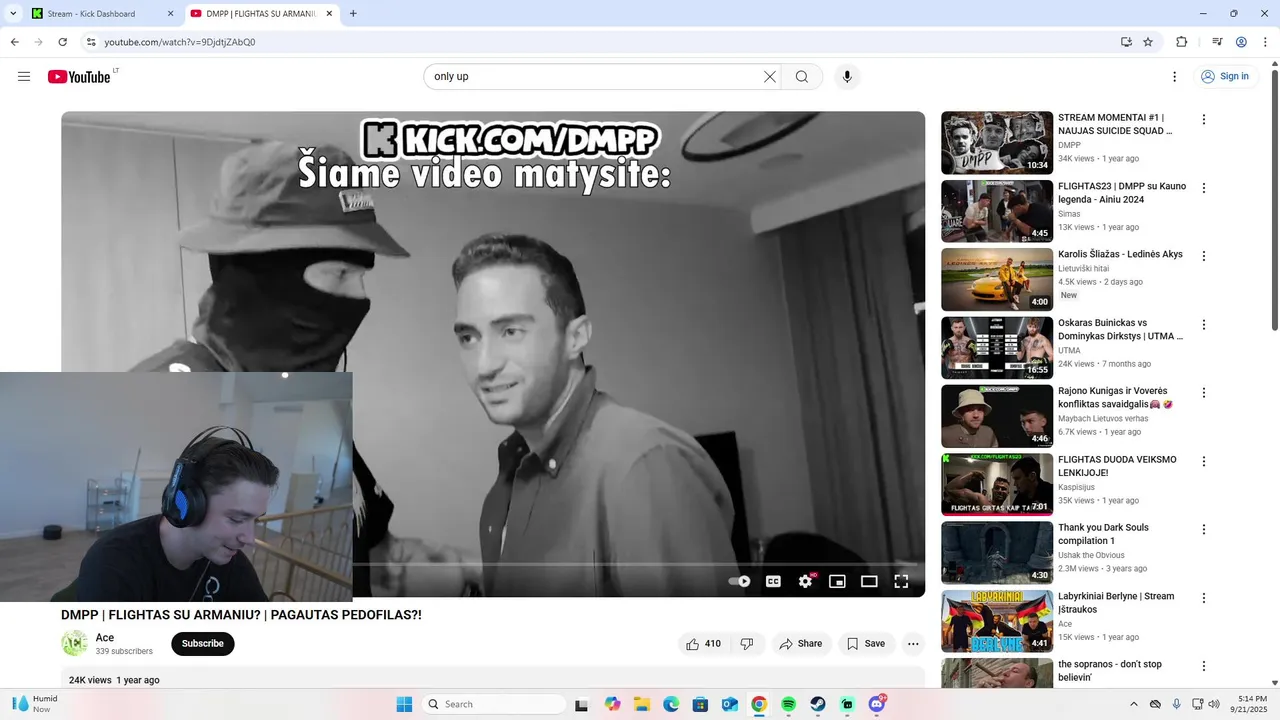The width and height of the screenshot is (1280, 720).
Task: Reload the current page
Action: [62, 42]
